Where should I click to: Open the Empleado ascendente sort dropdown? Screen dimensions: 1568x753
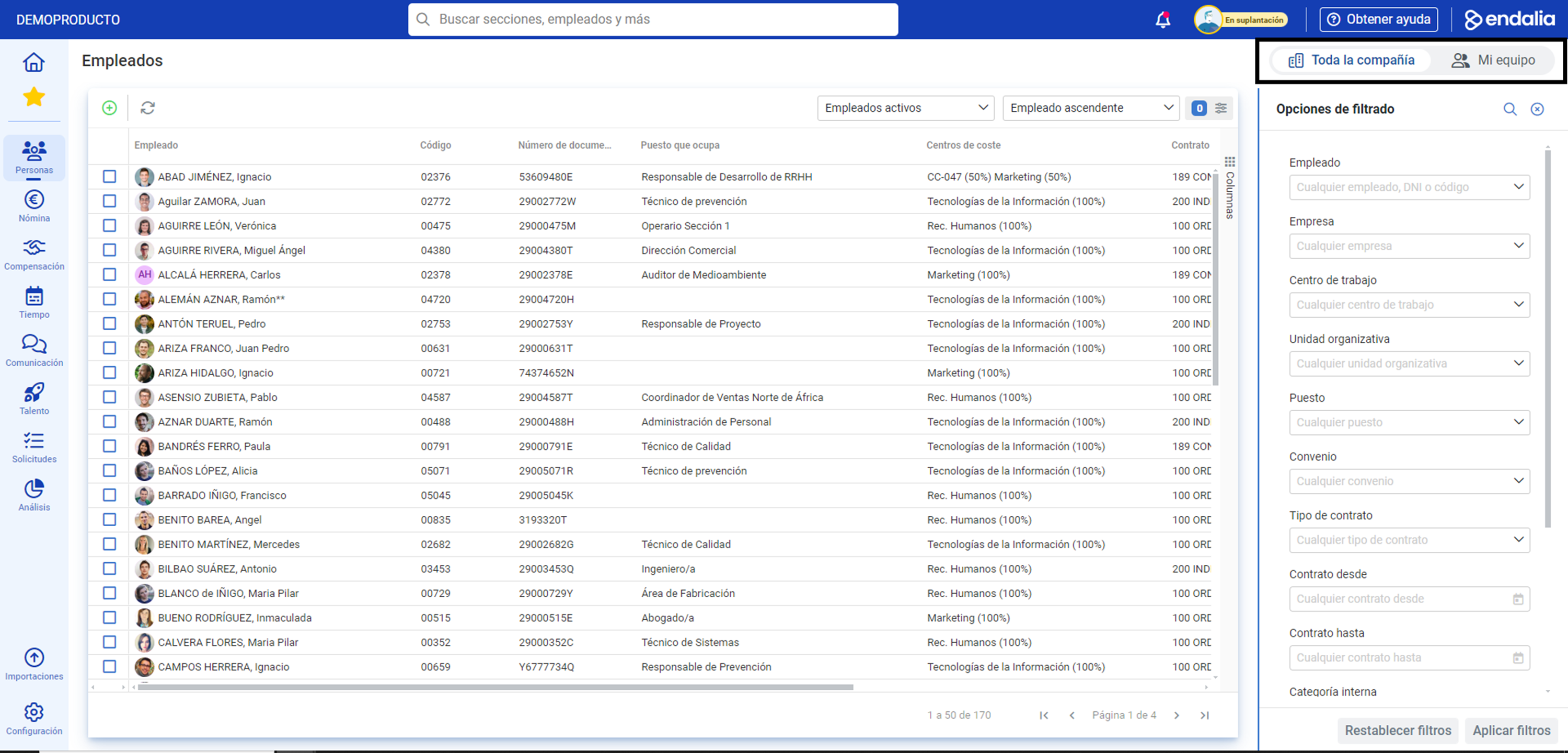[x=1091, y=108]
